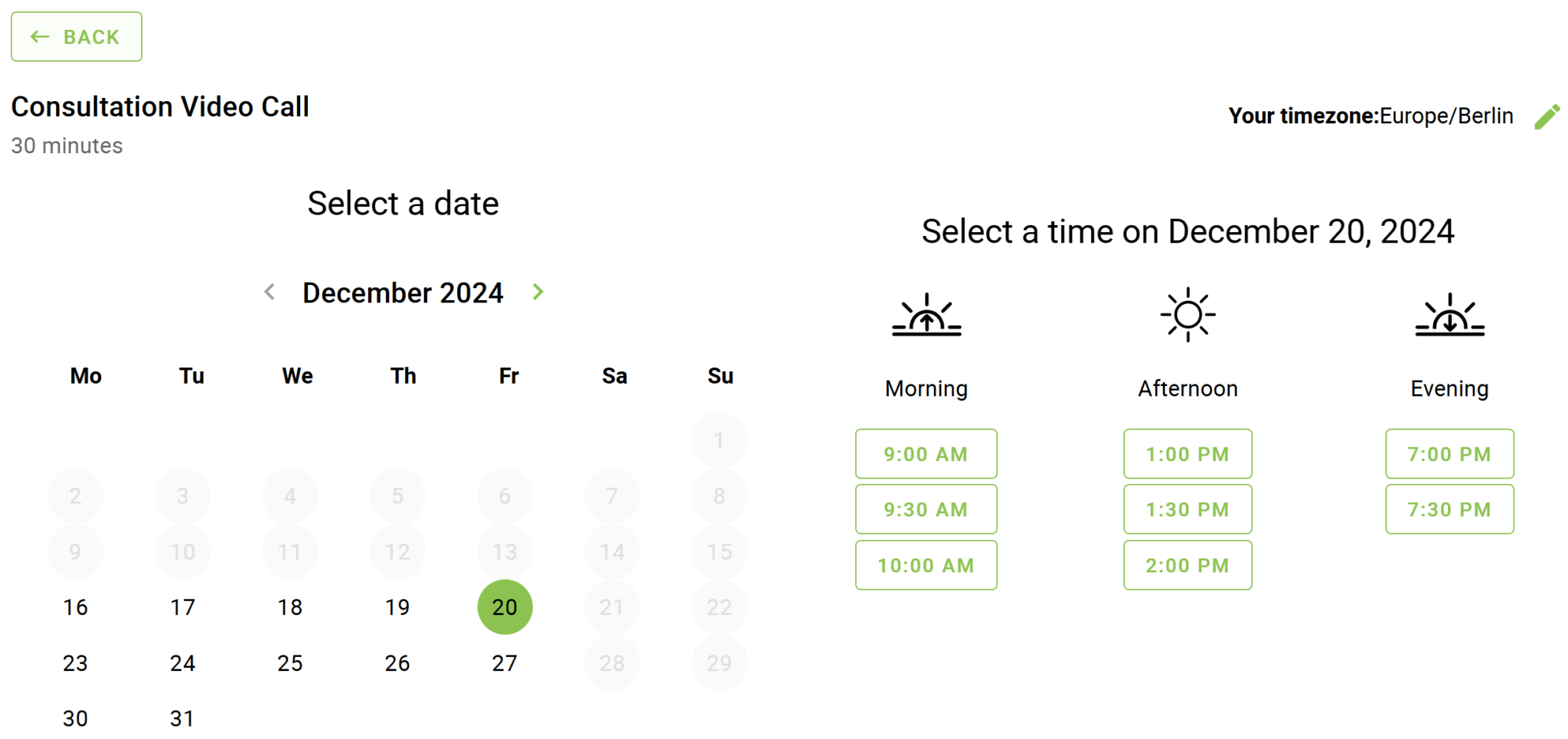
Task: Select December 23 on the calendar
Action: [75, 663]
